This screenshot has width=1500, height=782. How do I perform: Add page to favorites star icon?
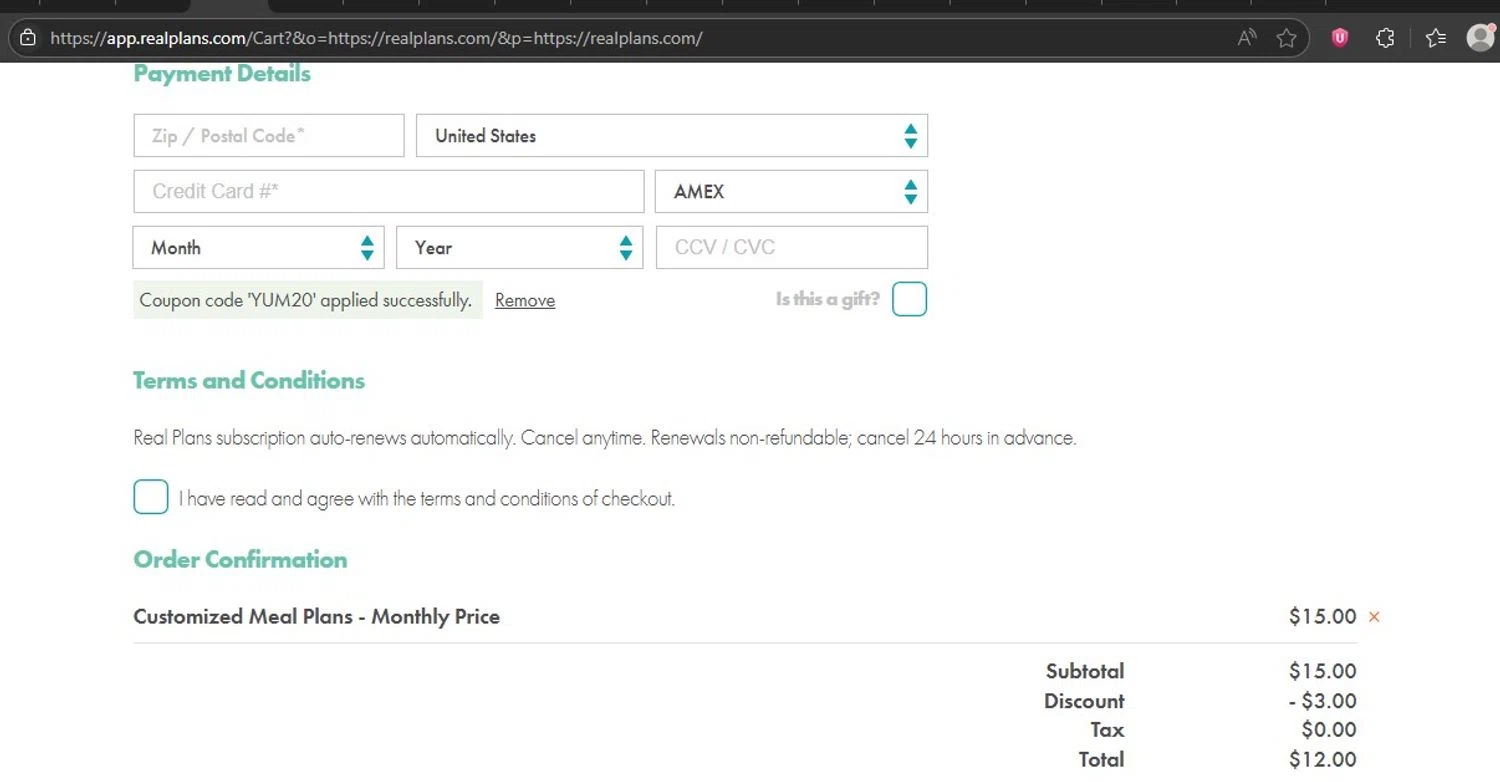pyautogui.click(x=1287, y=38)
